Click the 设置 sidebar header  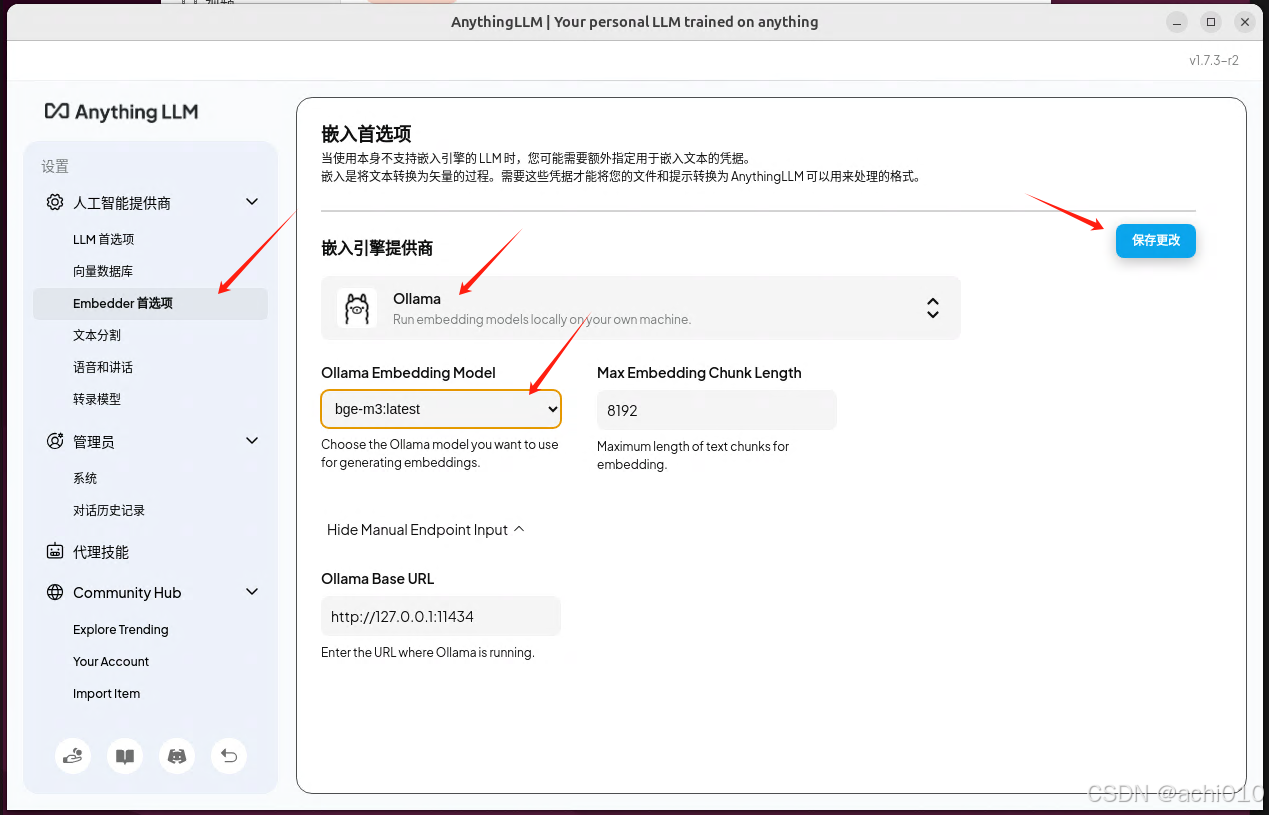pyautogui.click(x=55, y=166)
